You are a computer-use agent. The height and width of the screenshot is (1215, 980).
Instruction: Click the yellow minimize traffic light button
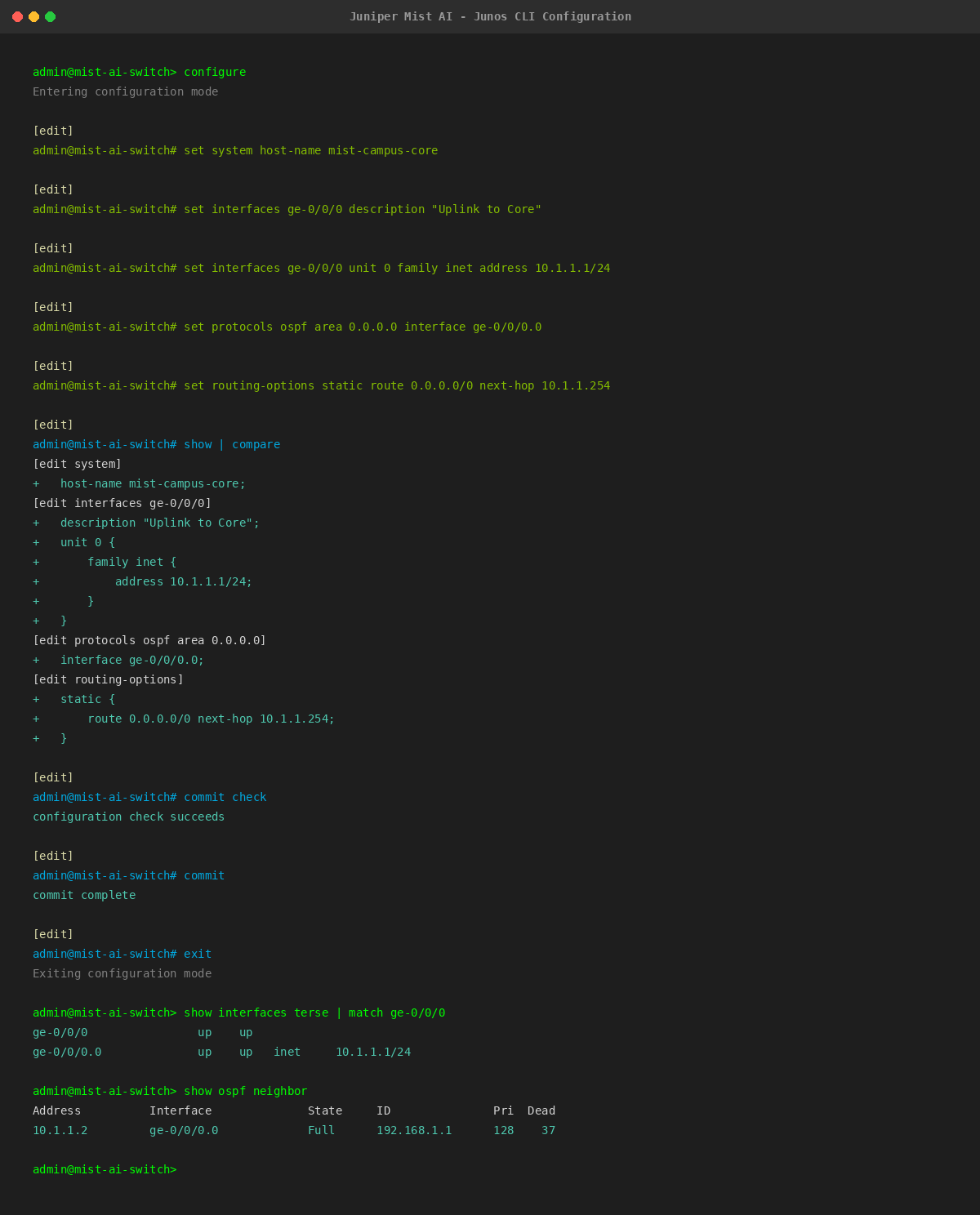coord(33,16)
